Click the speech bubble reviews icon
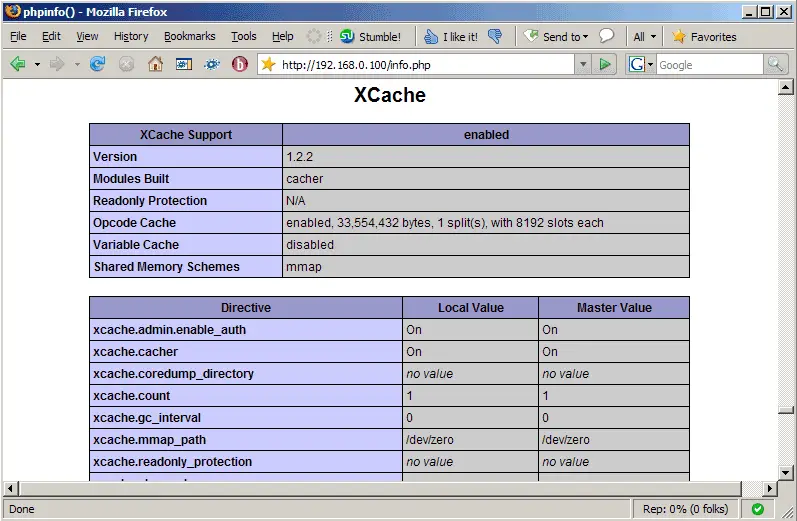797x521 pixels. pos(606,36)
